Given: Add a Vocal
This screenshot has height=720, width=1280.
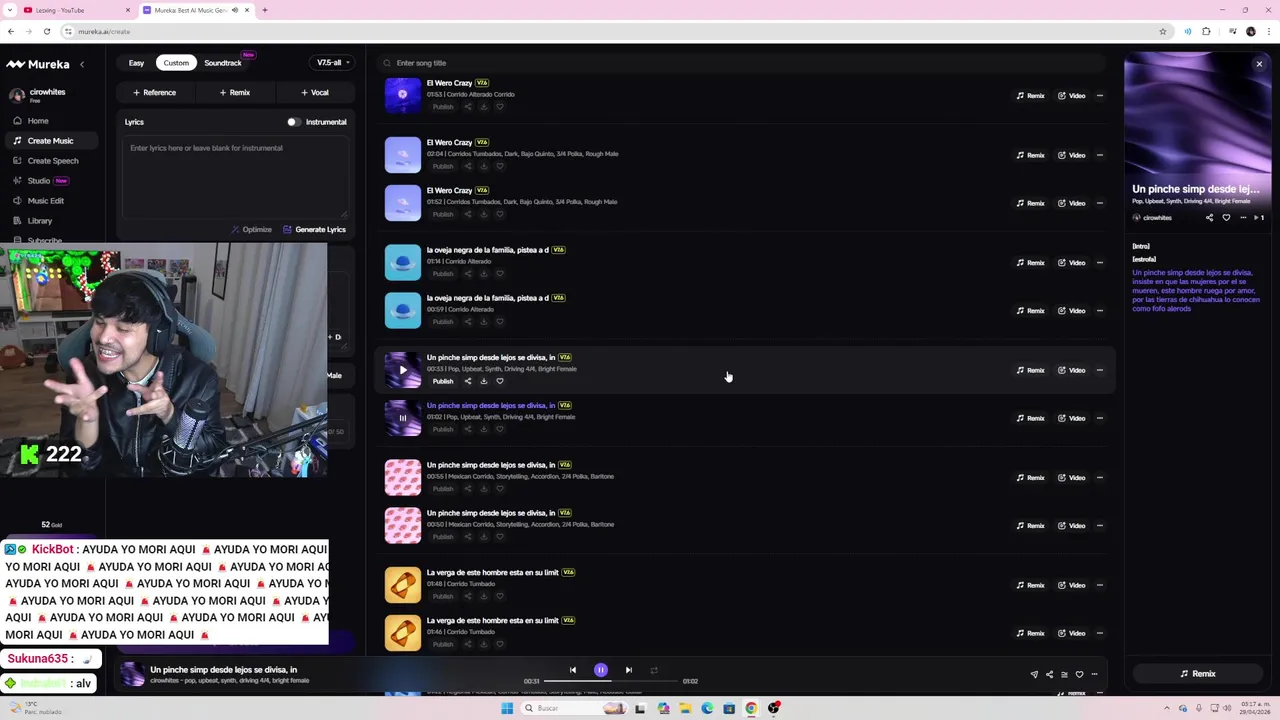Looking at the screenshot, I should tap(315, 93).
